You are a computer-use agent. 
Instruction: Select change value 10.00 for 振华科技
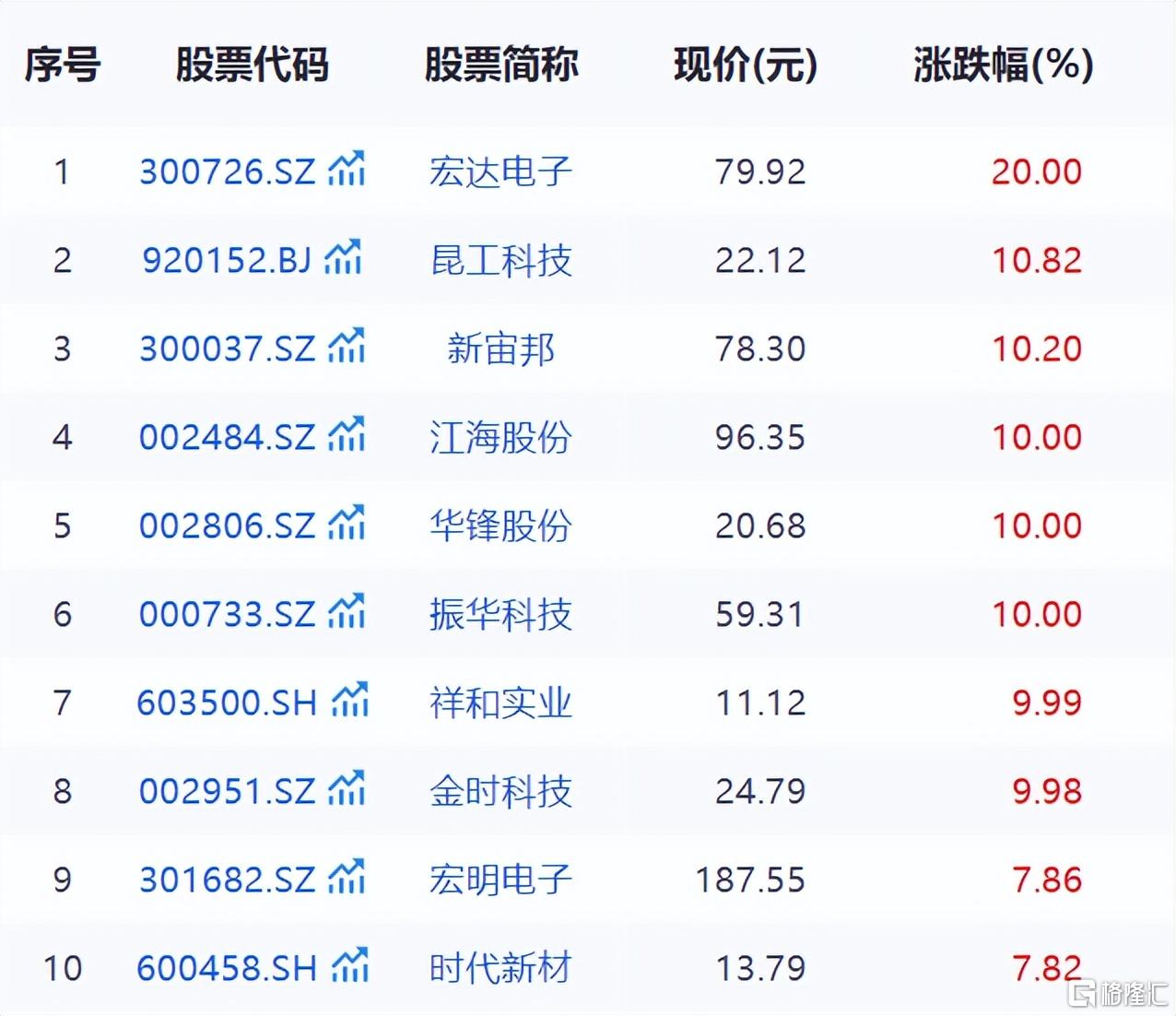coord(1037,614)
